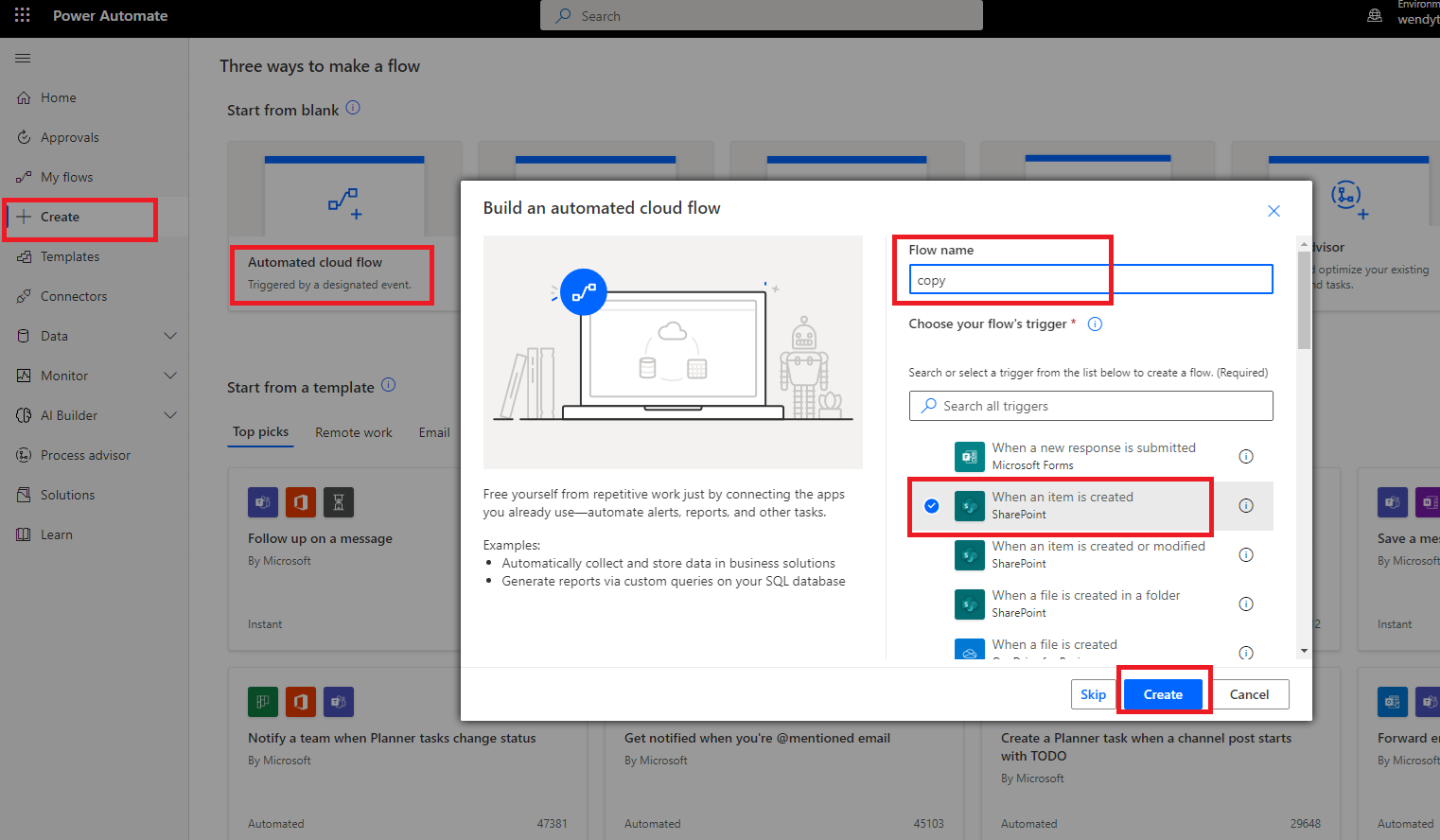
Task: Expand the Monitor menu chevron
Action: coord(170,376)
